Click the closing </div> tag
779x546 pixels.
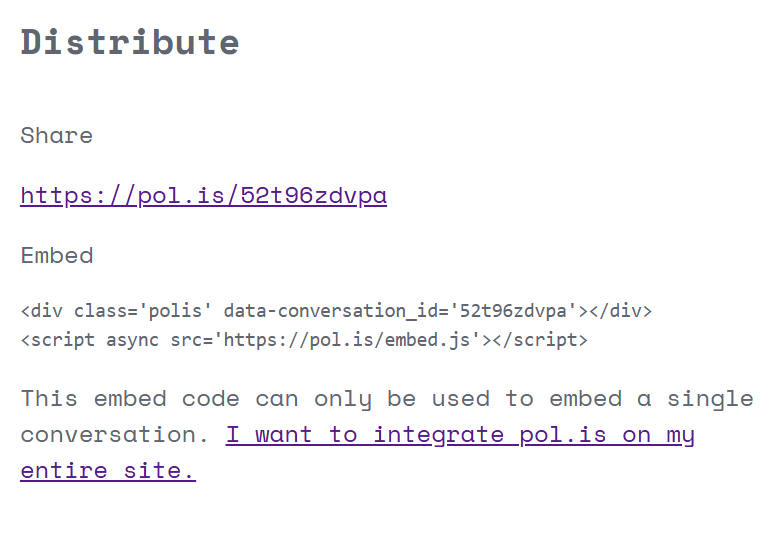tap(620, 311)
